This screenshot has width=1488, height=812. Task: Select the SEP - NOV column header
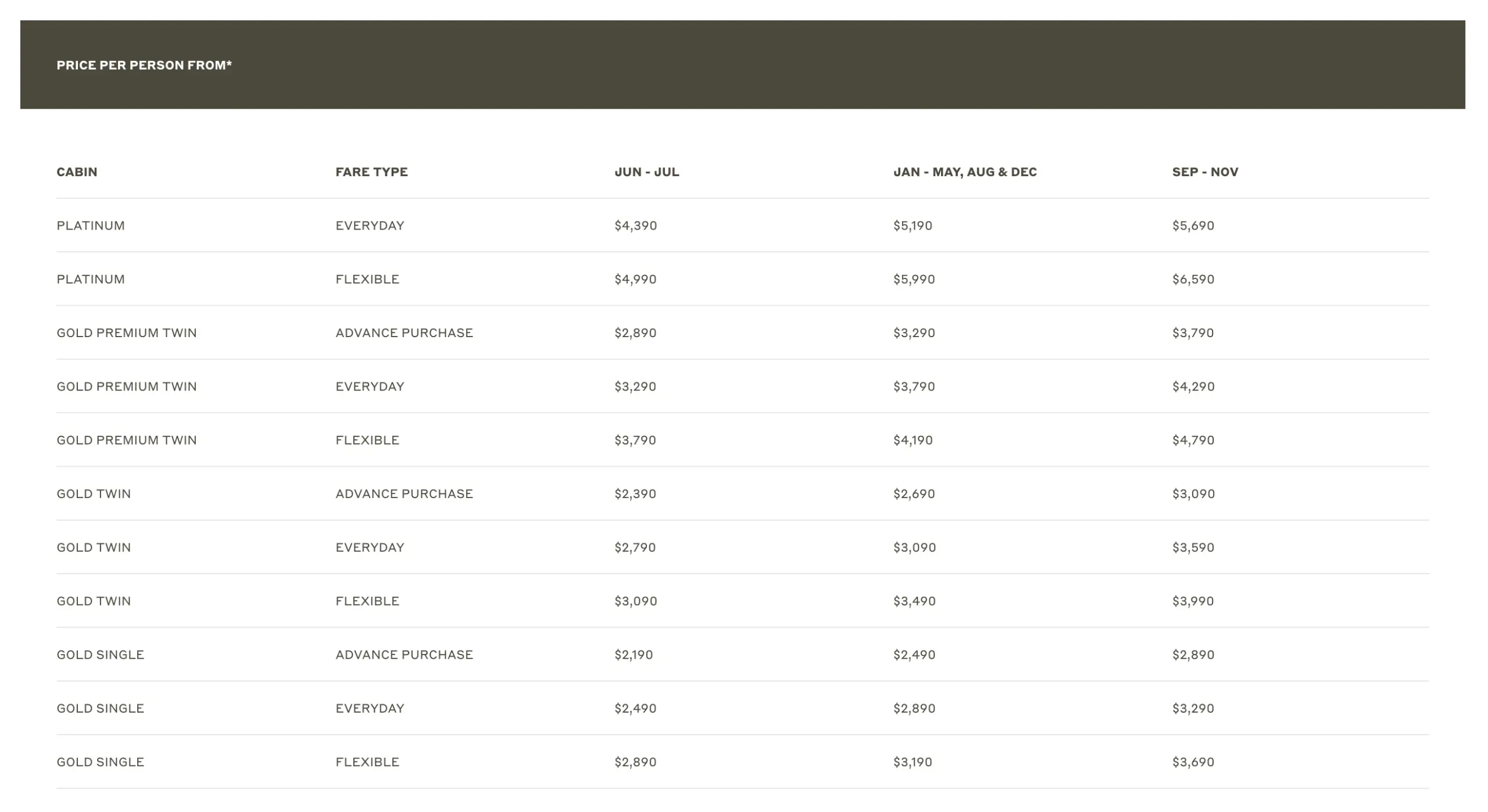click(x=1205, y=172)
